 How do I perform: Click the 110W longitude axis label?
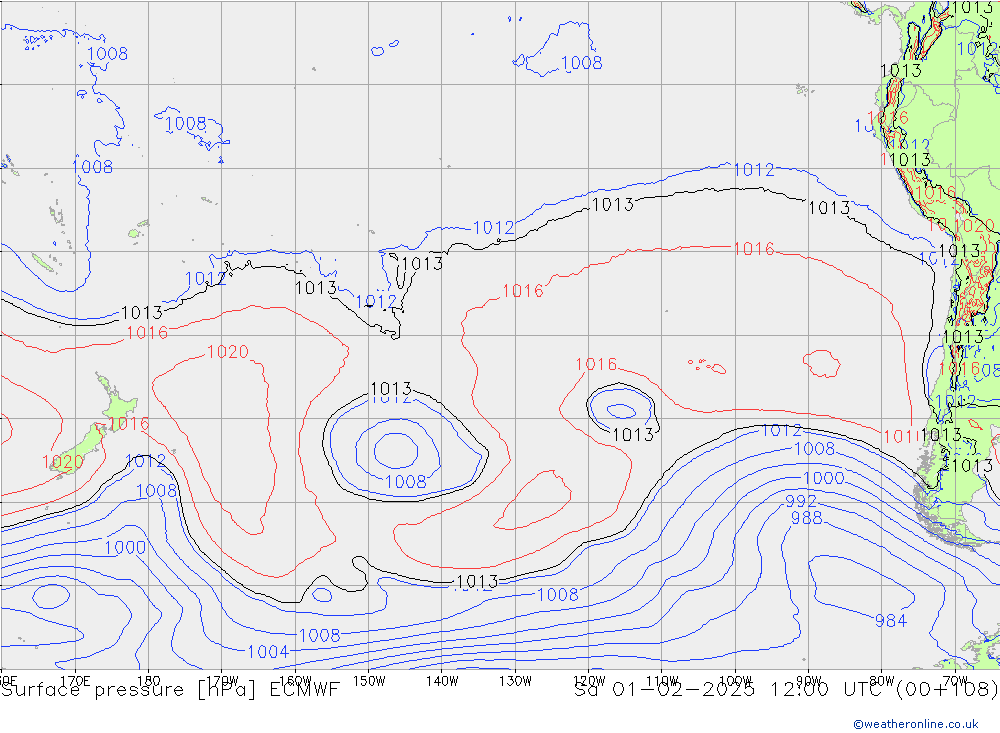coord(662,680)
